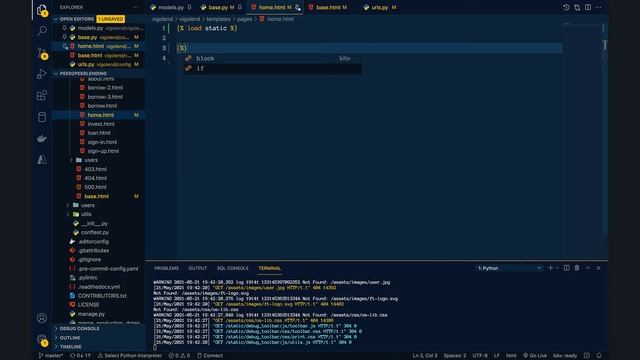Open the Source Control view
Screen dimensions: 640x360
click(x=42, y=53)
